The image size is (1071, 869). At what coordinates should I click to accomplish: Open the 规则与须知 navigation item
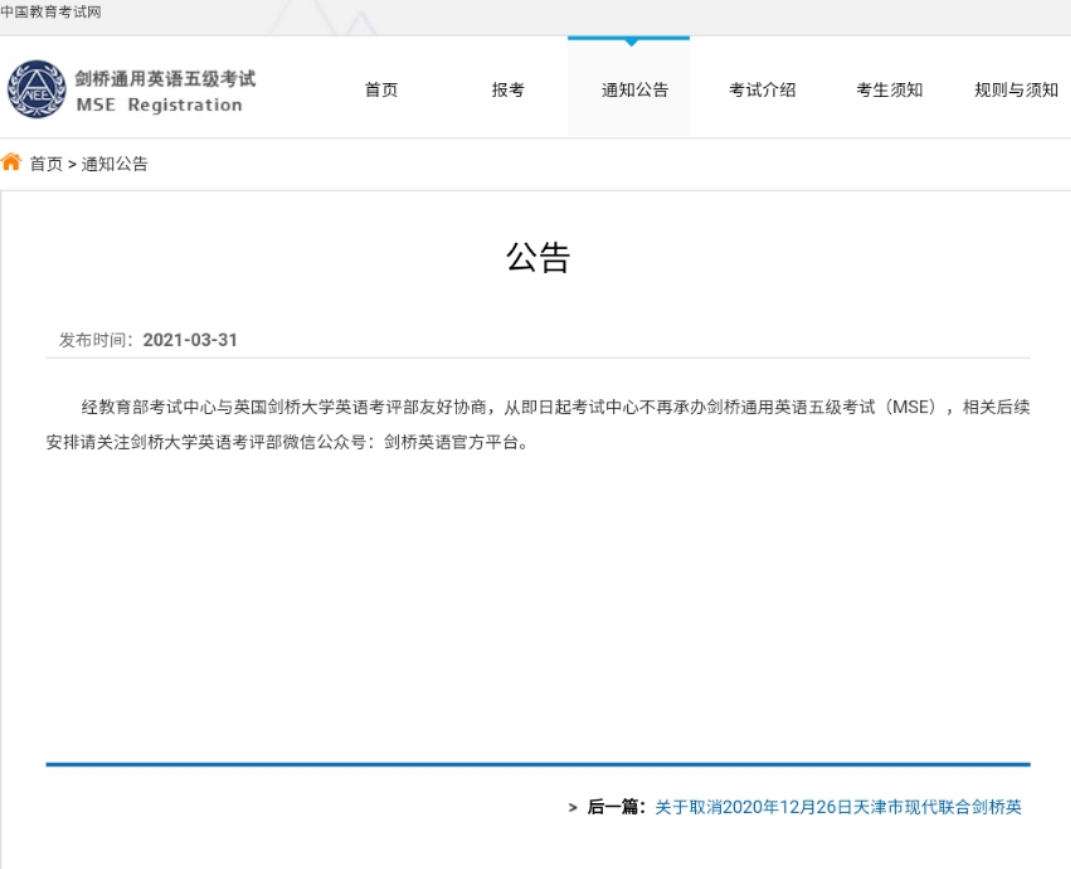[x=1016, y=90]
